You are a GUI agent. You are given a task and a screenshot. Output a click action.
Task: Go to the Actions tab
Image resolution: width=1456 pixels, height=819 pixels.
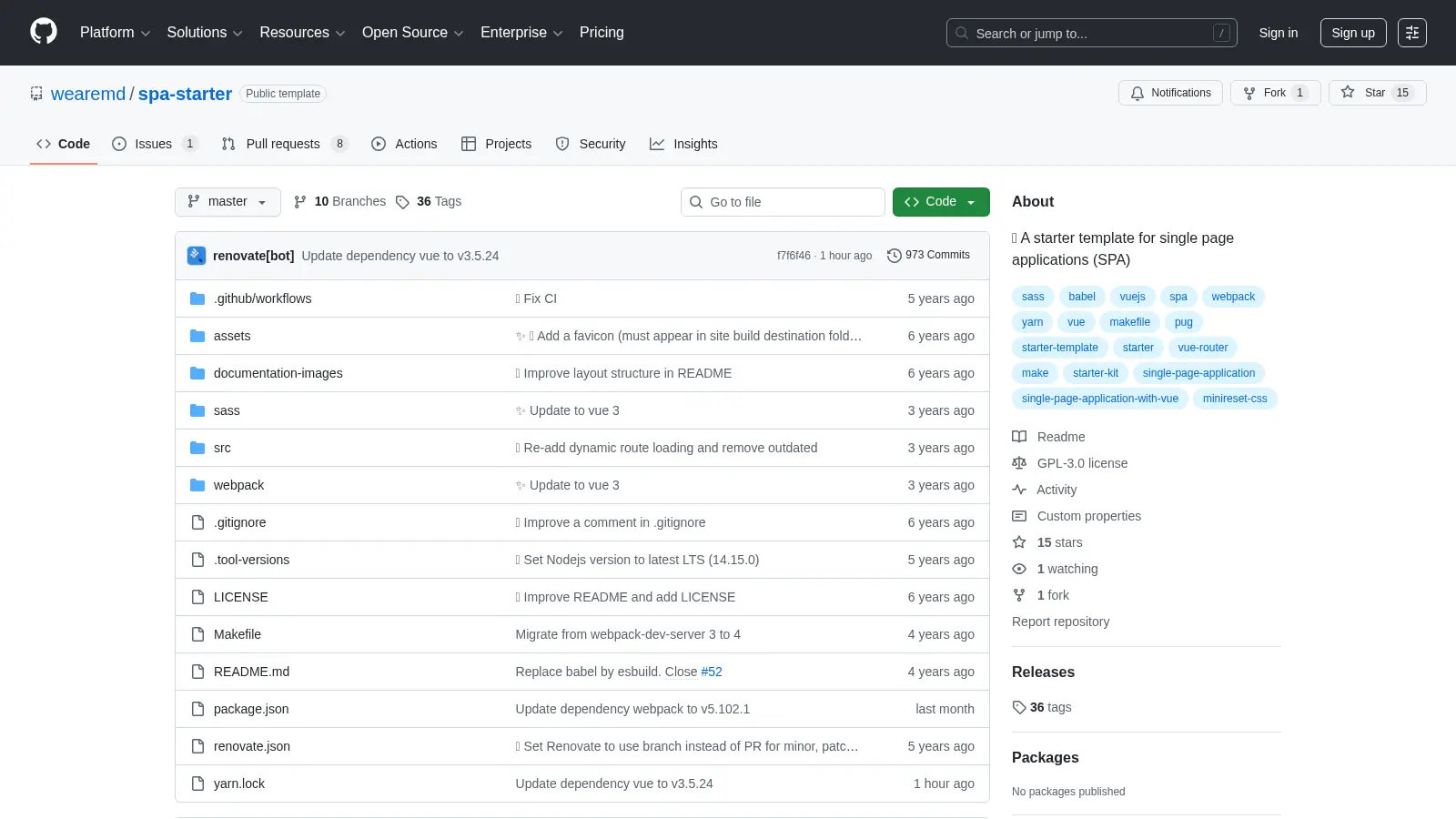pyautogui.click(x=405, y=144)
